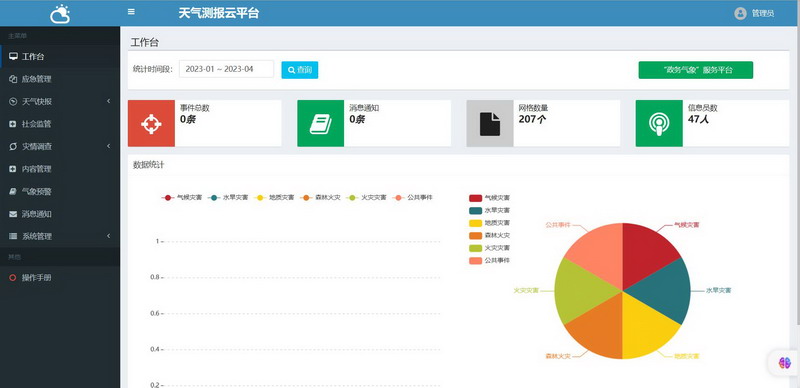This screenshot has height=388, width=800.
Task: Open the 管理员 user avatar icon
Action: tap(740, 13)
